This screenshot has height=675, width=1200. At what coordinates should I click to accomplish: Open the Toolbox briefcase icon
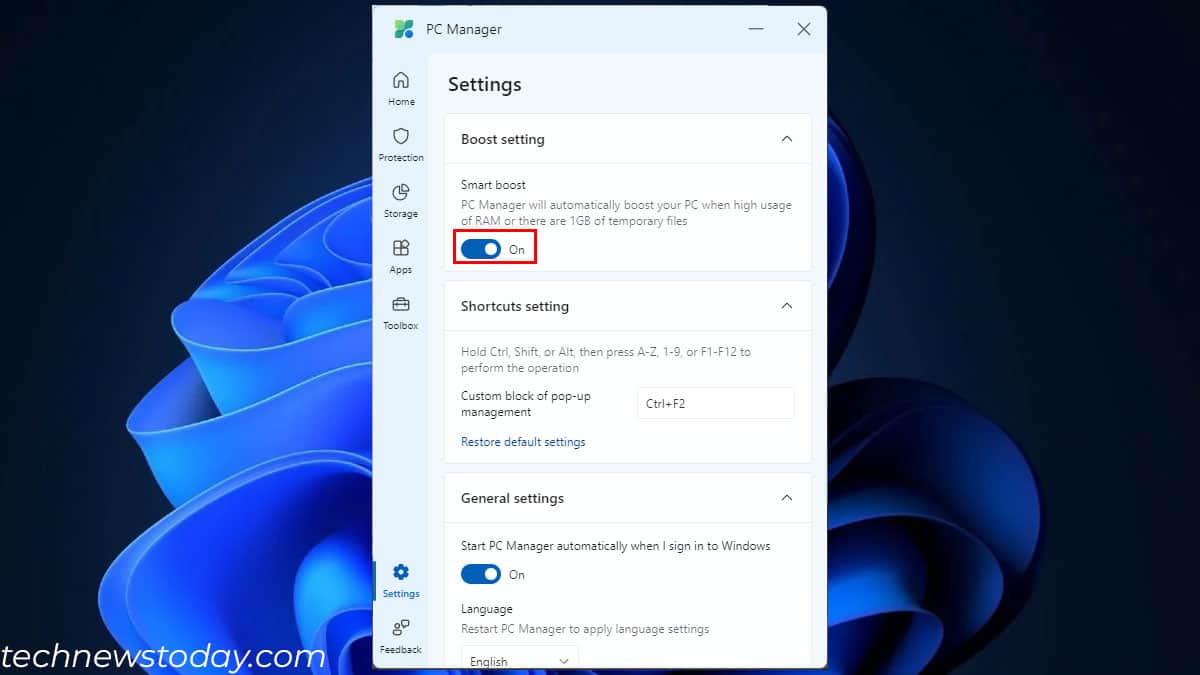pos(401,305)
